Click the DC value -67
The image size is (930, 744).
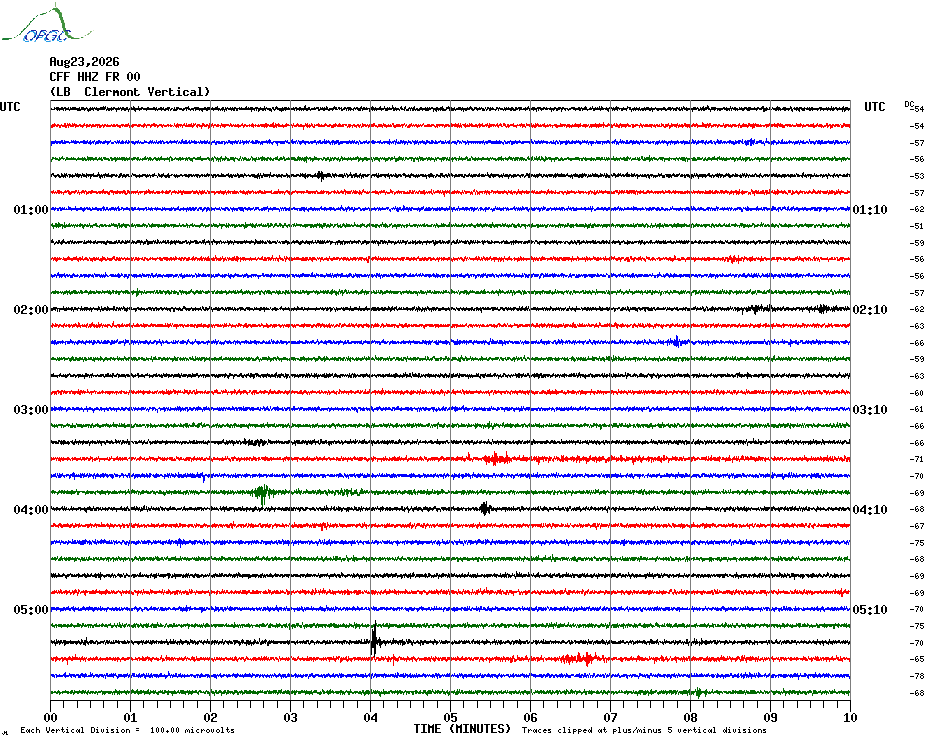point(918,526)
